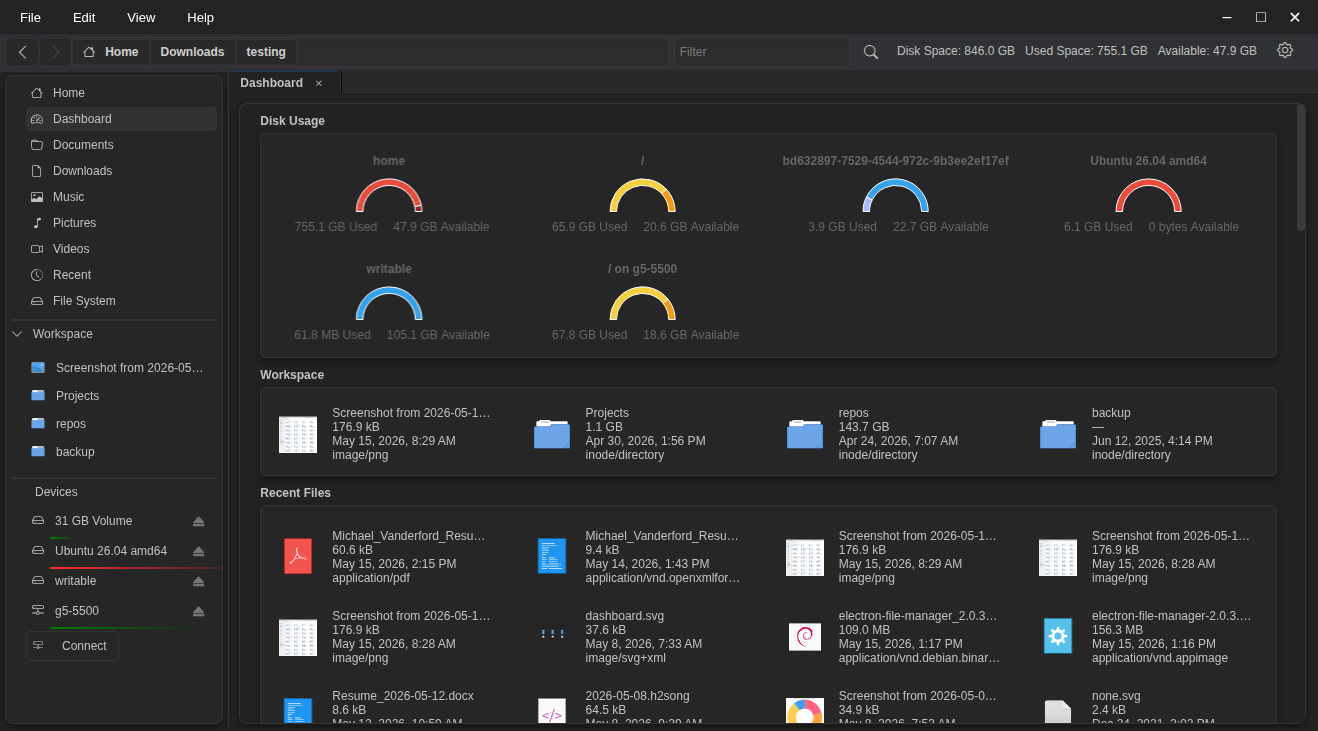1318x731 pixels.
Task: Click the Ubuntu 26.04 amd64 usage gauge
Action: pyautogui.click(x=1149, y=196)
